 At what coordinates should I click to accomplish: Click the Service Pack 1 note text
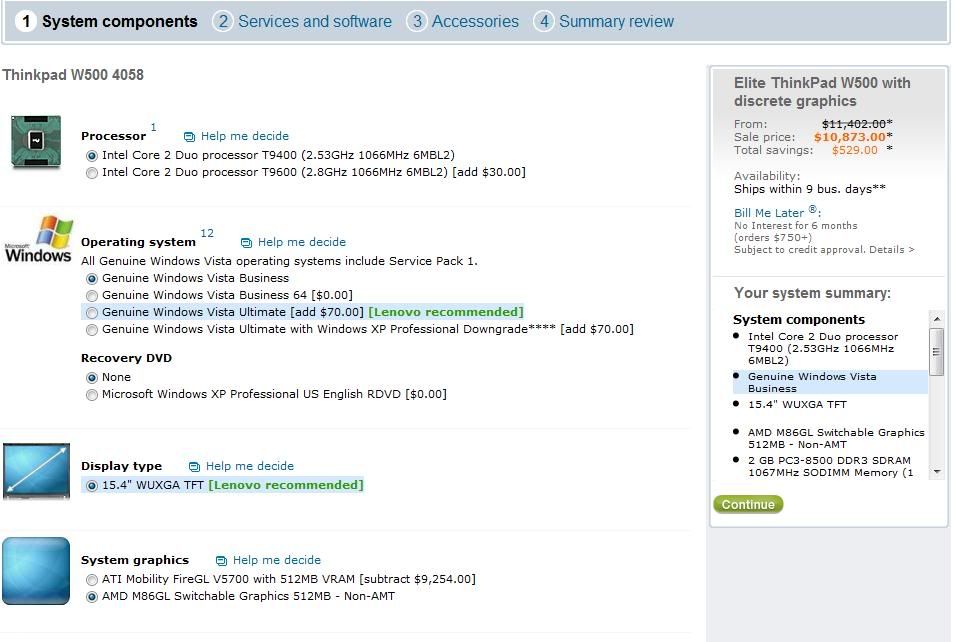(279, 261)
